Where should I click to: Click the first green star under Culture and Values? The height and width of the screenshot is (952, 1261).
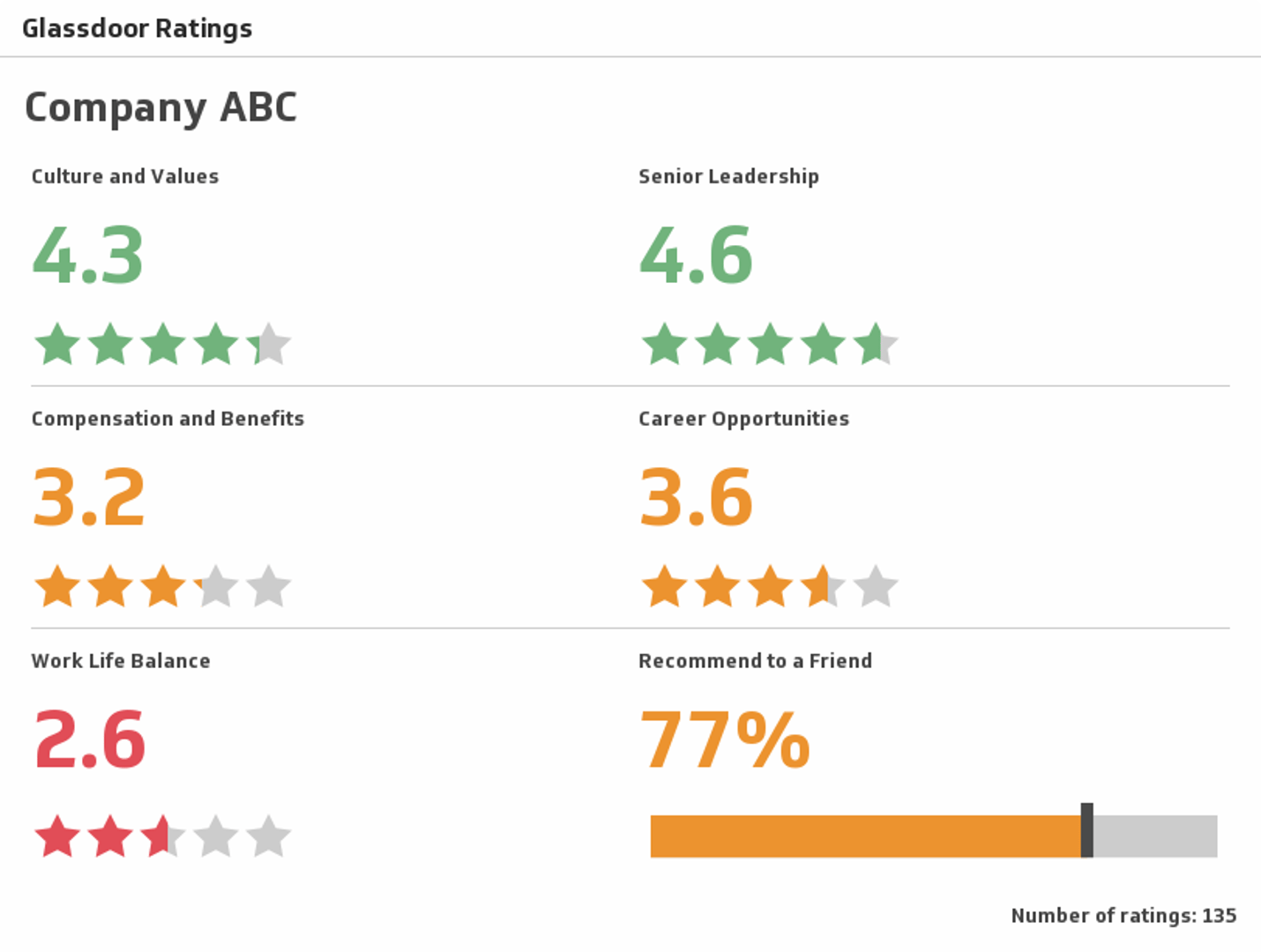click(58, 345)
